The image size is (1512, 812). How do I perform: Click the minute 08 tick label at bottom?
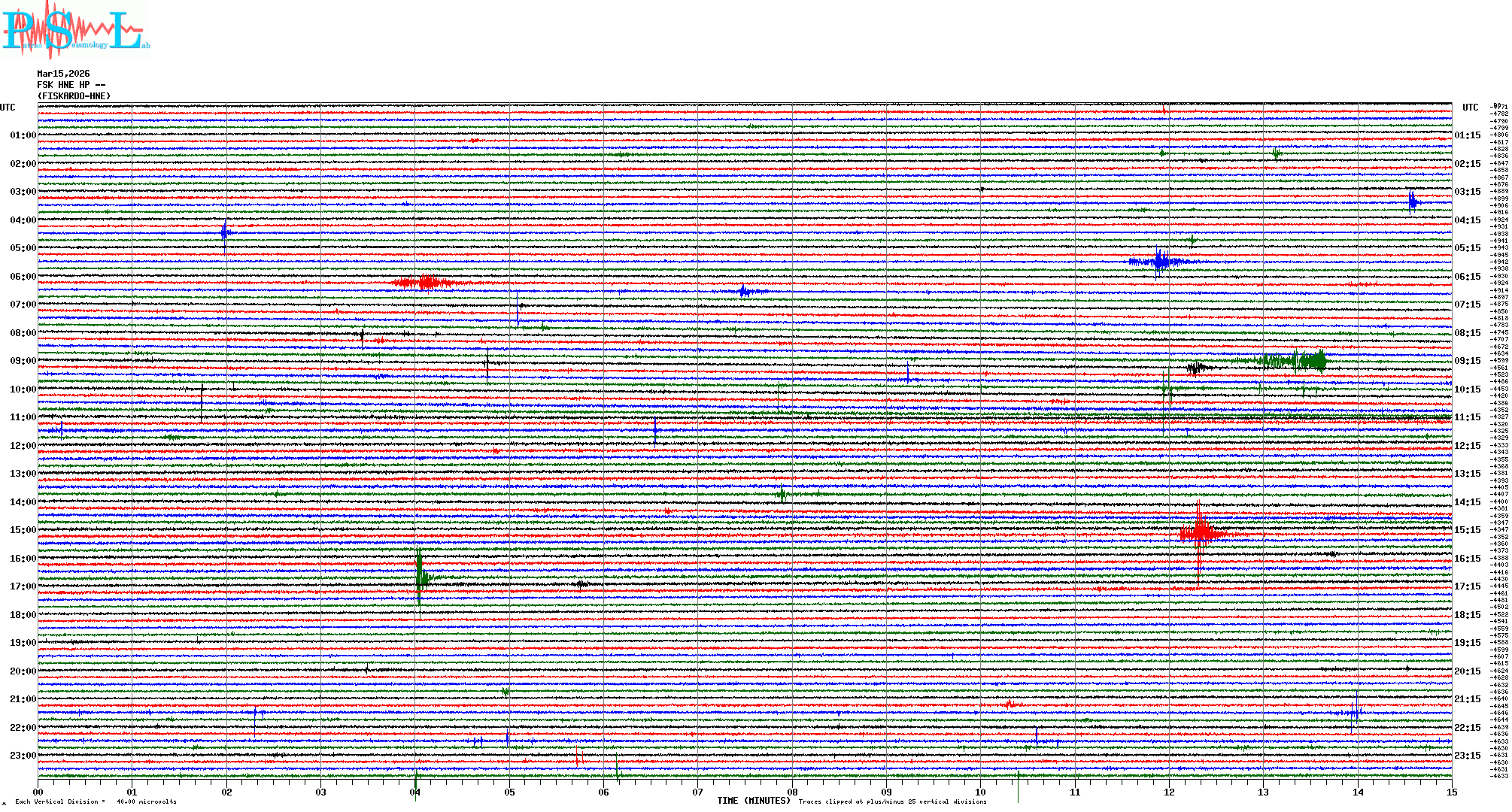tap(792, 792)
